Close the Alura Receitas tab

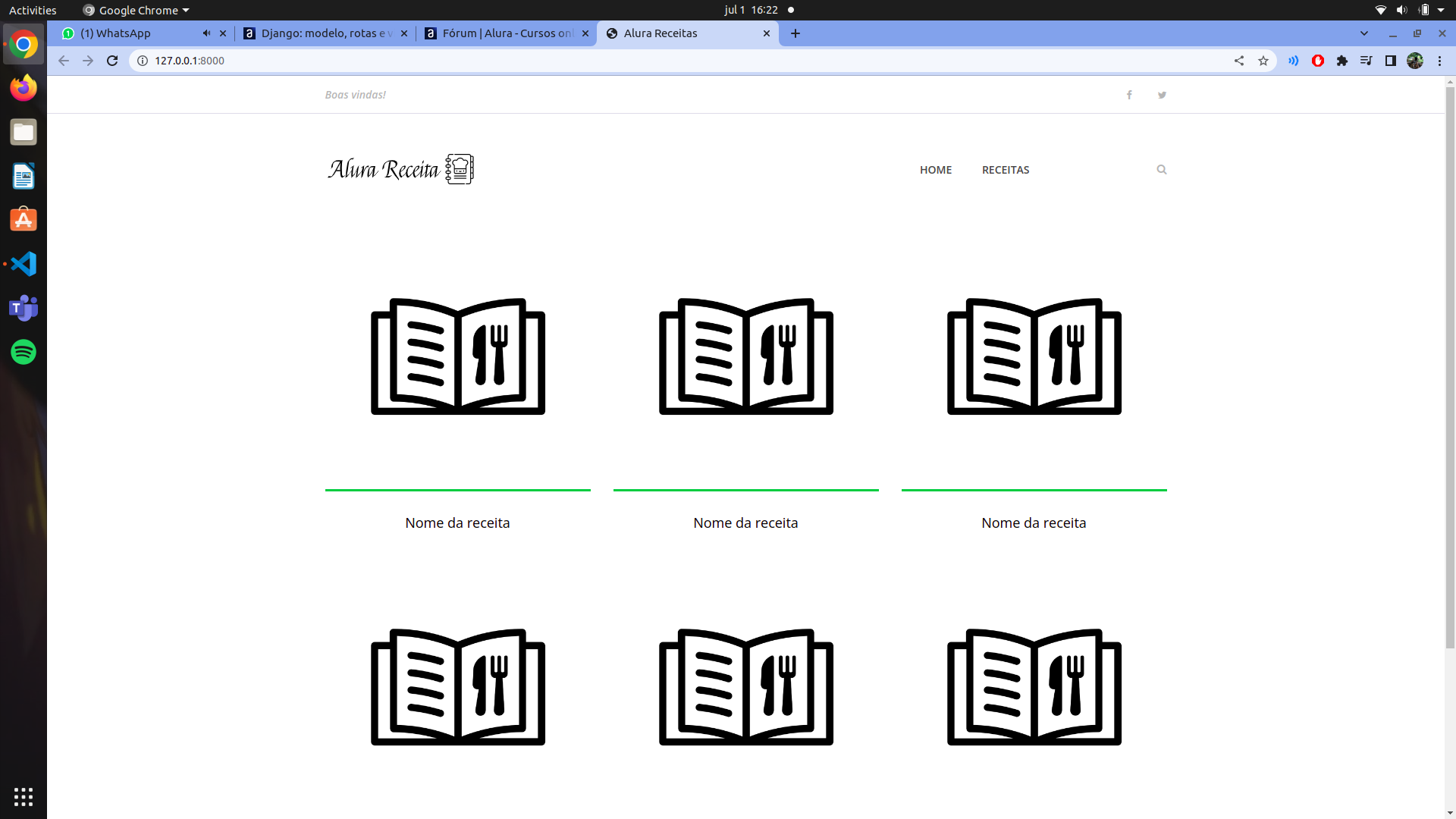click(767, 33)
